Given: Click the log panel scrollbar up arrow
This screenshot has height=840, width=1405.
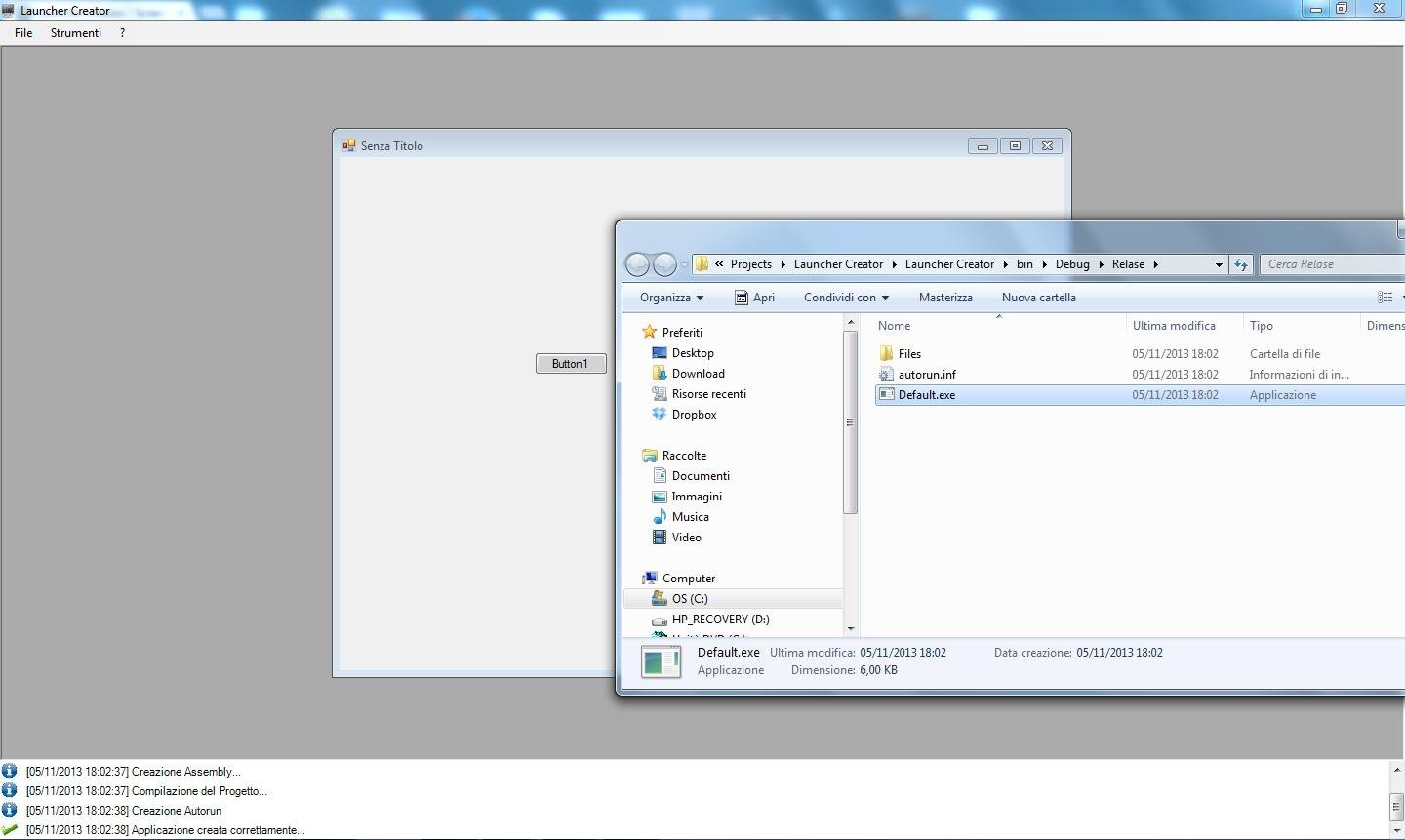Looking at the screenshot, I should pos(1396,771).
